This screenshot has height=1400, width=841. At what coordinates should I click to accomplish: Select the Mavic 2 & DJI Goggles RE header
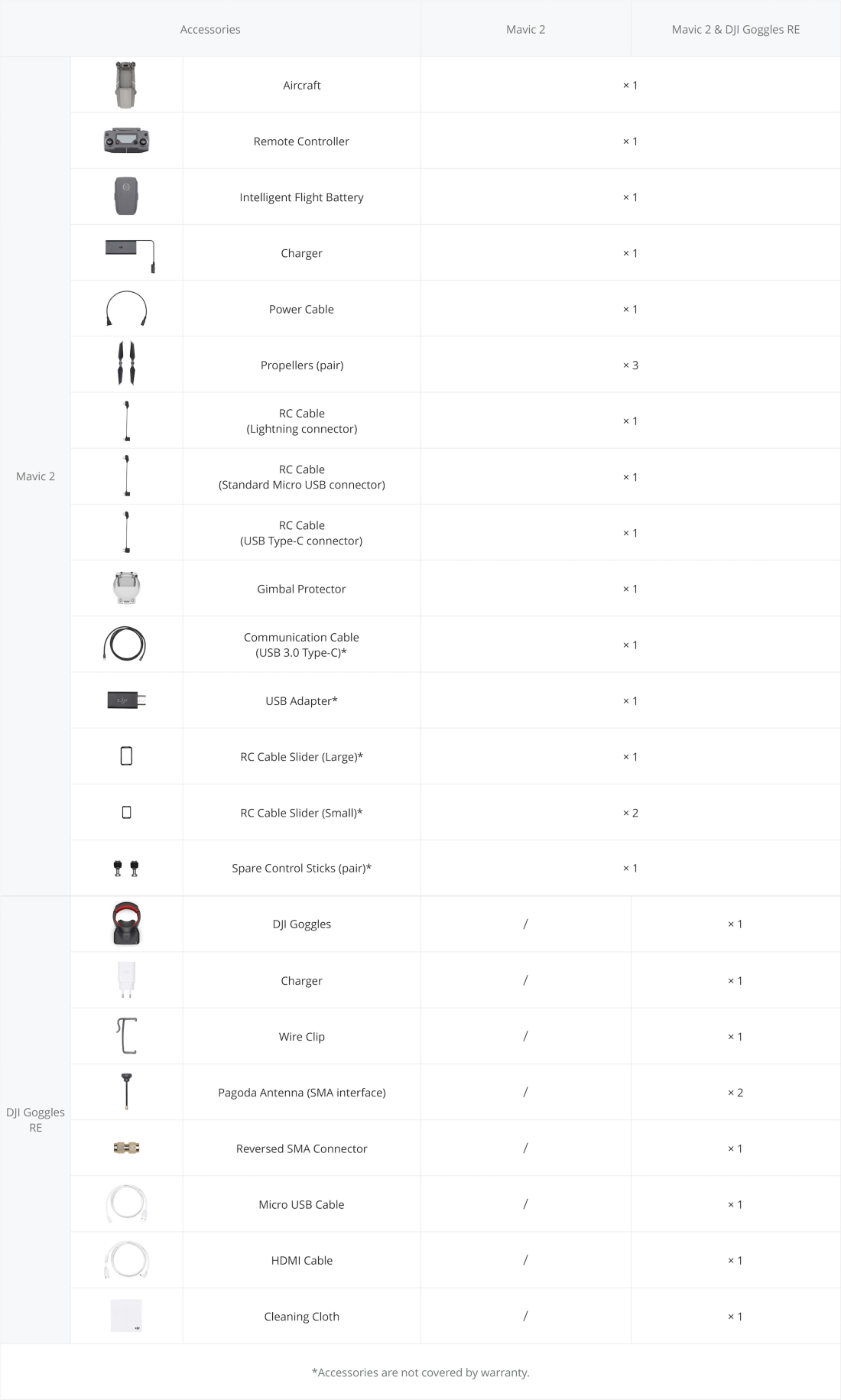point(735,29)
